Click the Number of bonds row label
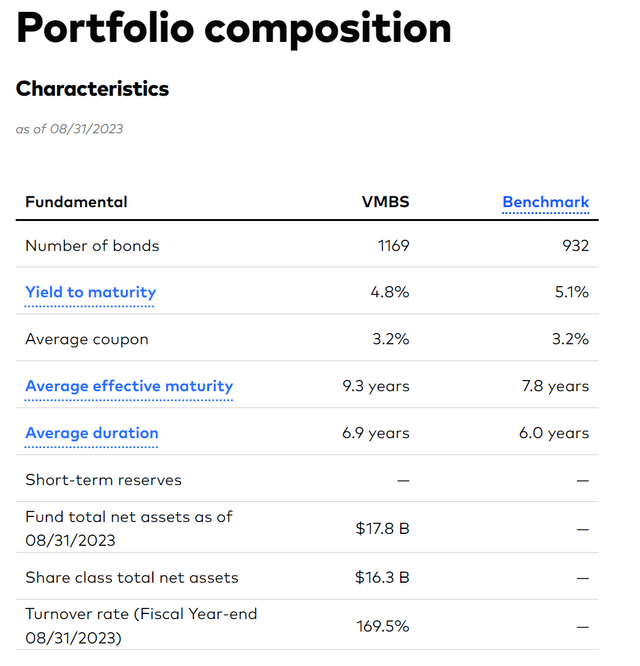Screen dimensions: 640x666 (92, 246)
